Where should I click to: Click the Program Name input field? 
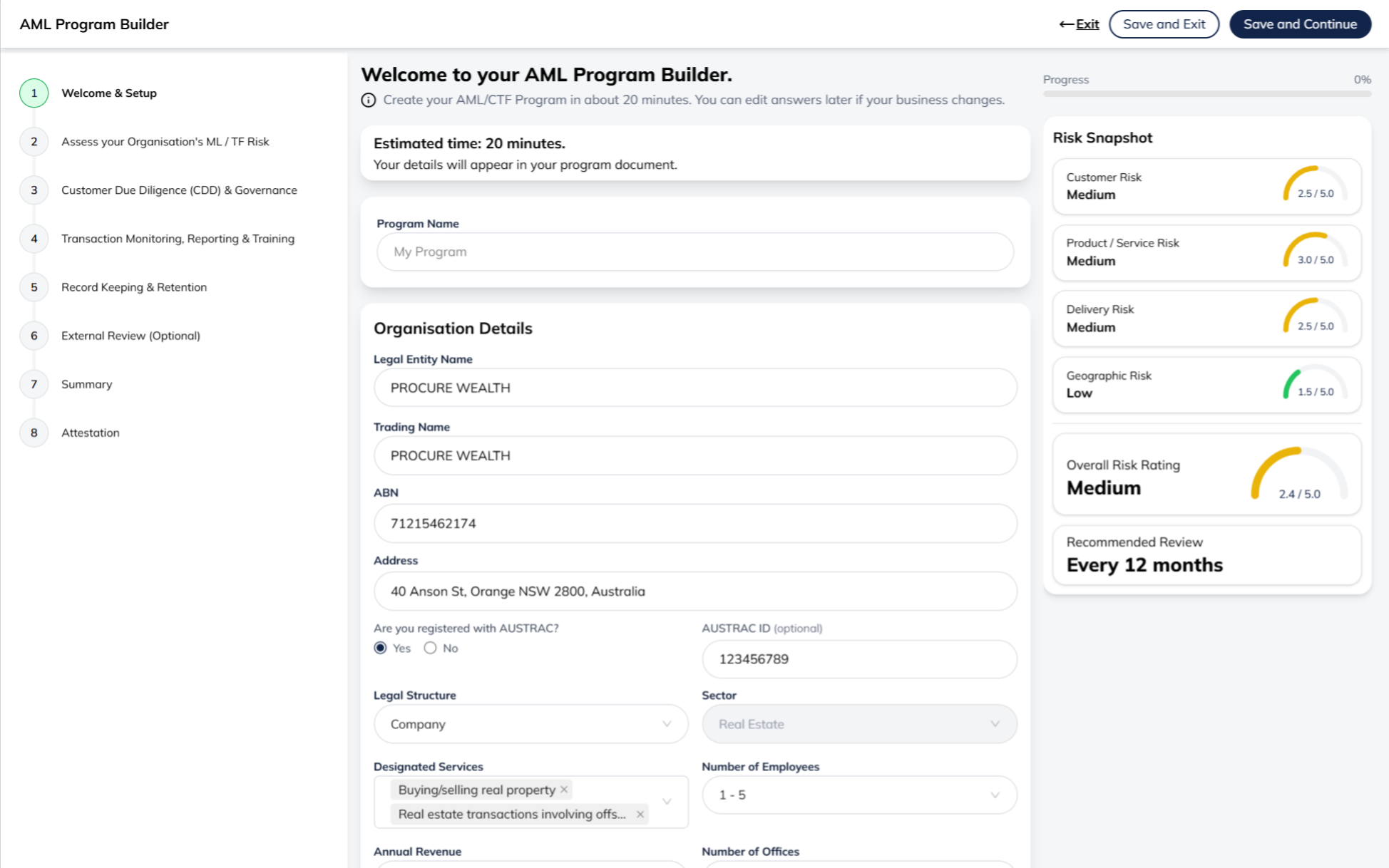click(x=695, y=252)
